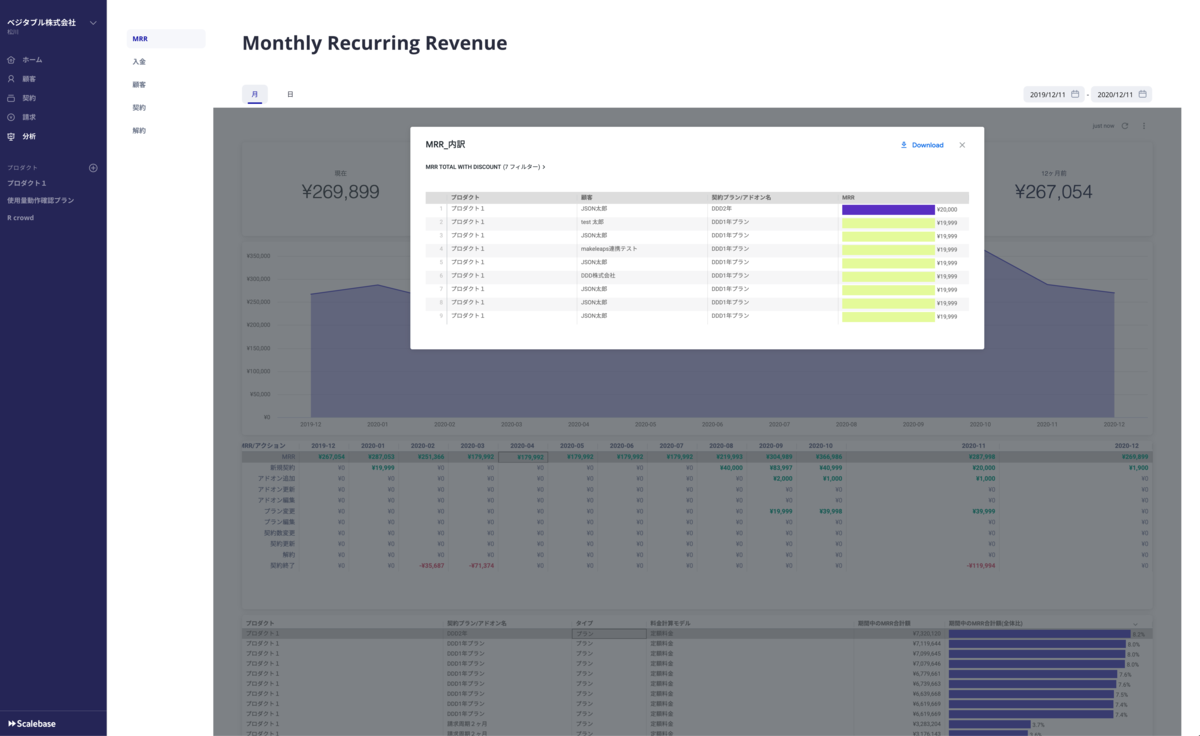Click yellow-green MRR bar in DDD株式会社 row
The height and width of the screenshot is (736, 1200).
coord(888,276)
